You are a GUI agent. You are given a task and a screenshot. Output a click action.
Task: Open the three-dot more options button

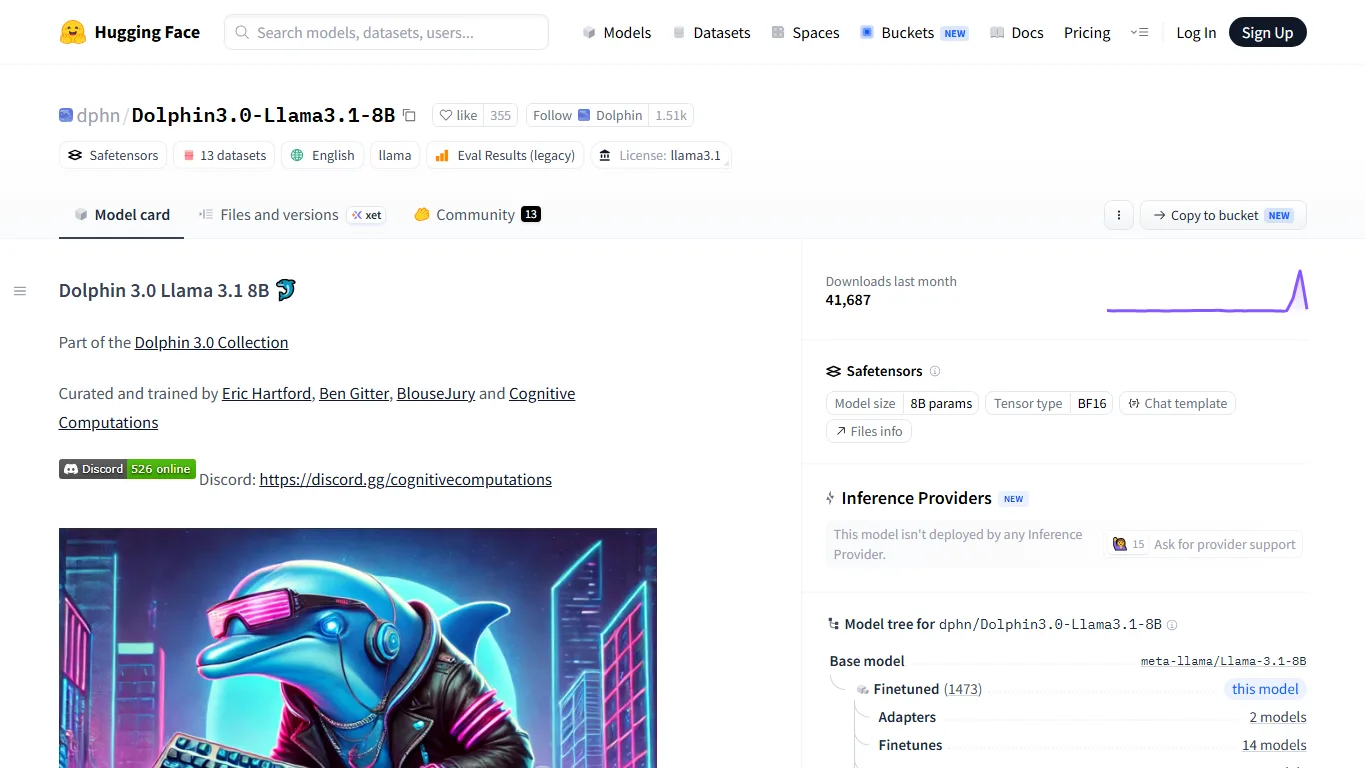pos(1118,215)
